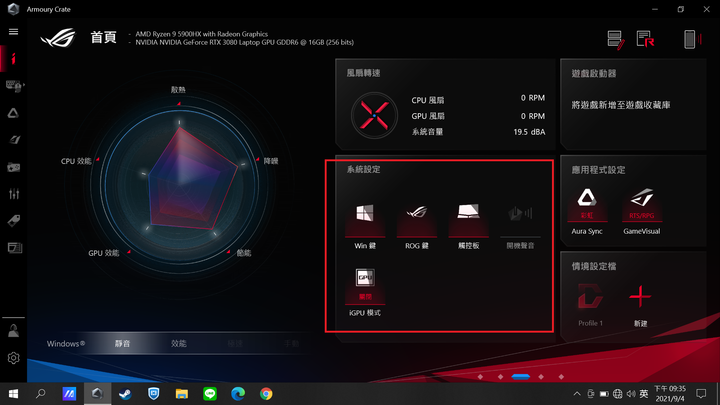Select Profile 1 in 情境設定檔

590,304
